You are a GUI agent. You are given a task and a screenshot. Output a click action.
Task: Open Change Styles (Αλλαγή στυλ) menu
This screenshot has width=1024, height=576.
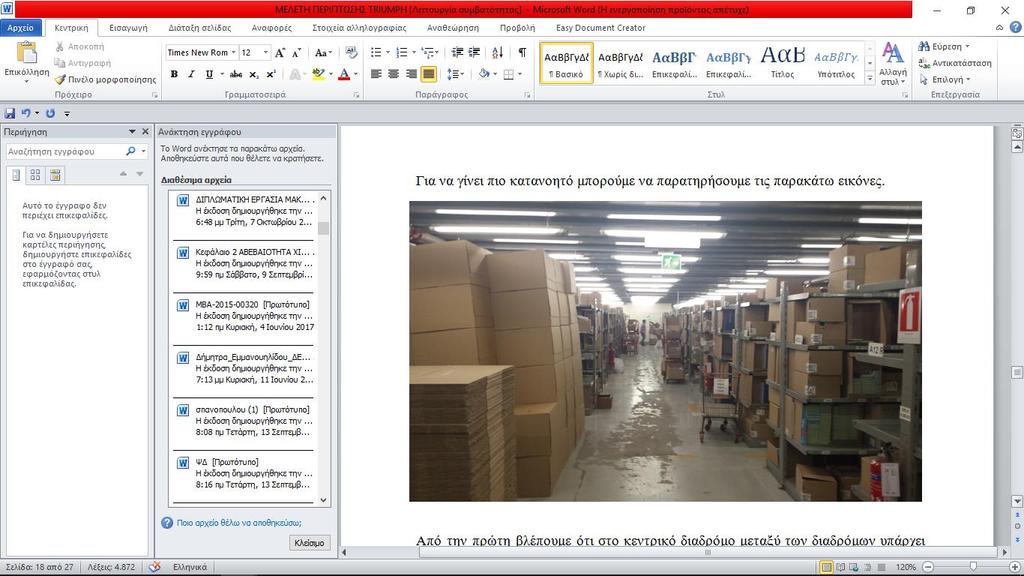tap(893, 63)
